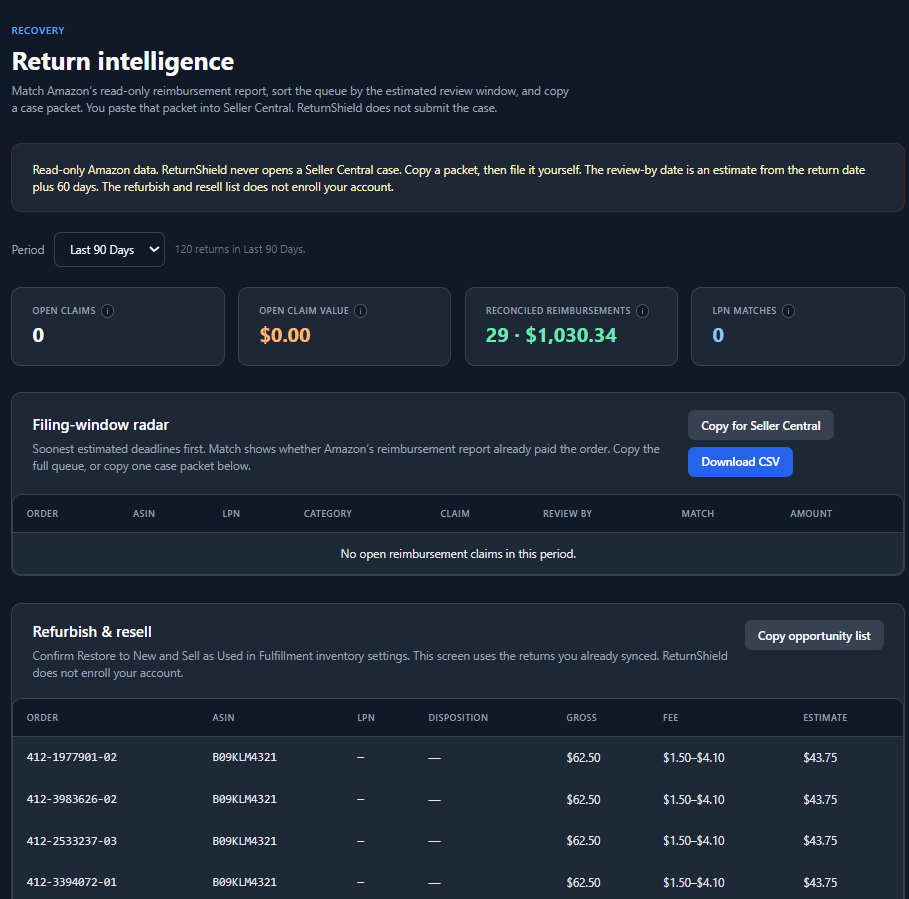The height and width of the screenshot is (899, 909).
Task: Click the $43.75 estimate for order 412-3983626-02
Action: [x=820, y=799]
